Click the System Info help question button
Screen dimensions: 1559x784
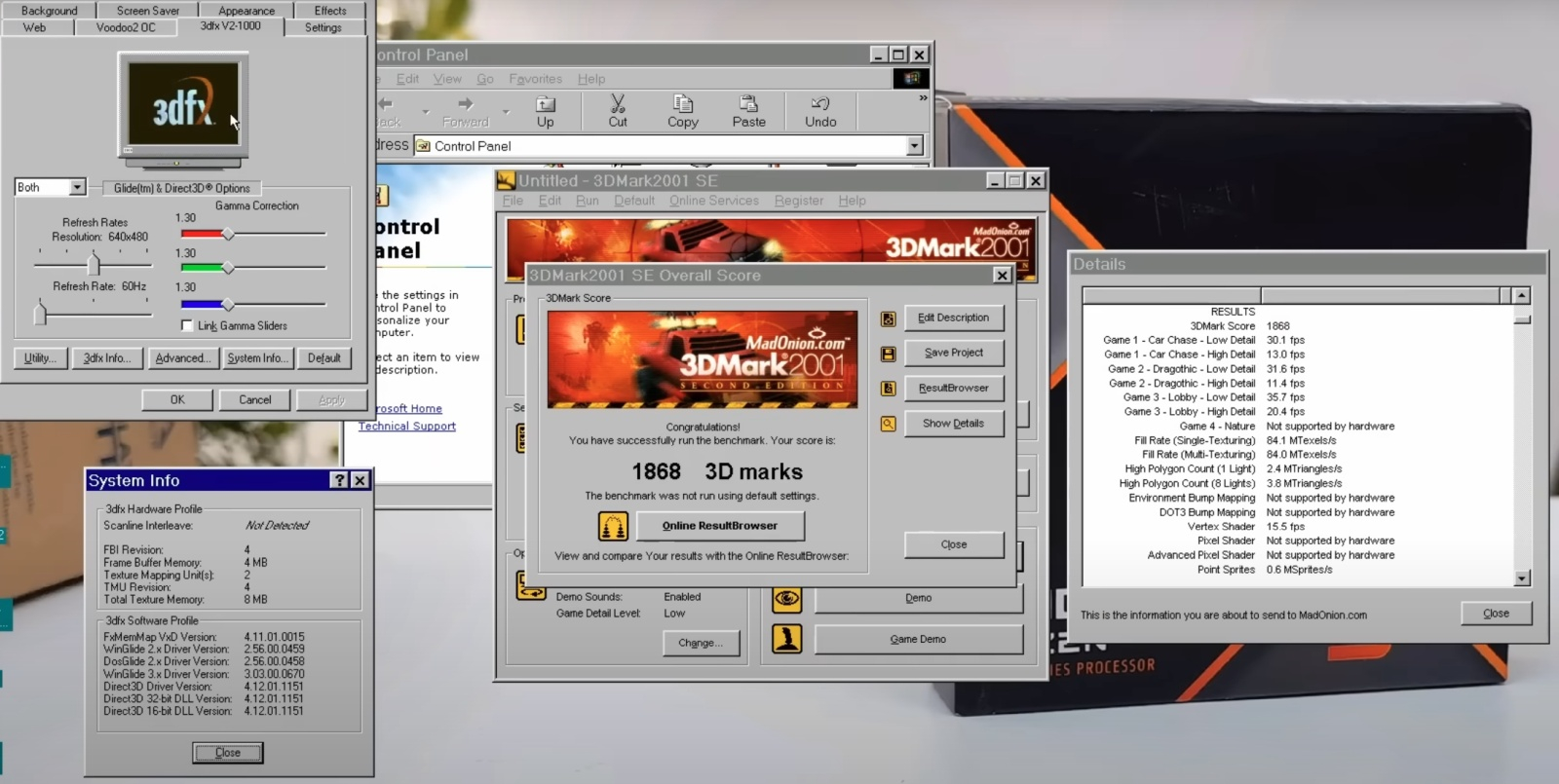[339, 480]
